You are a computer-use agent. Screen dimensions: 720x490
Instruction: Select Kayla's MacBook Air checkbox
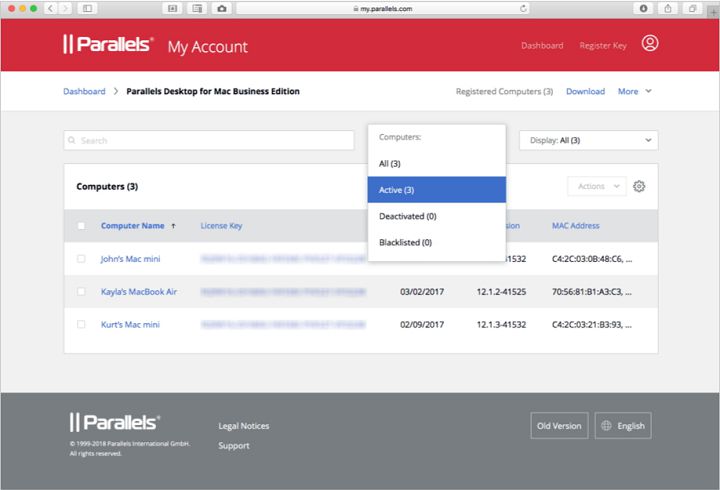[x=81, y=292]
